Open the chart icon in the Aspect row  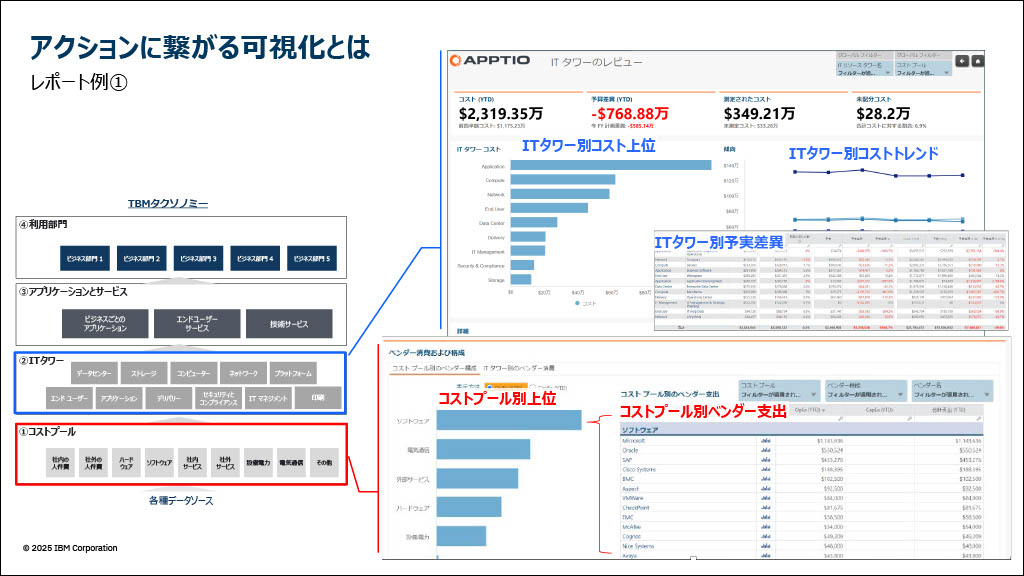pos(765,488)
